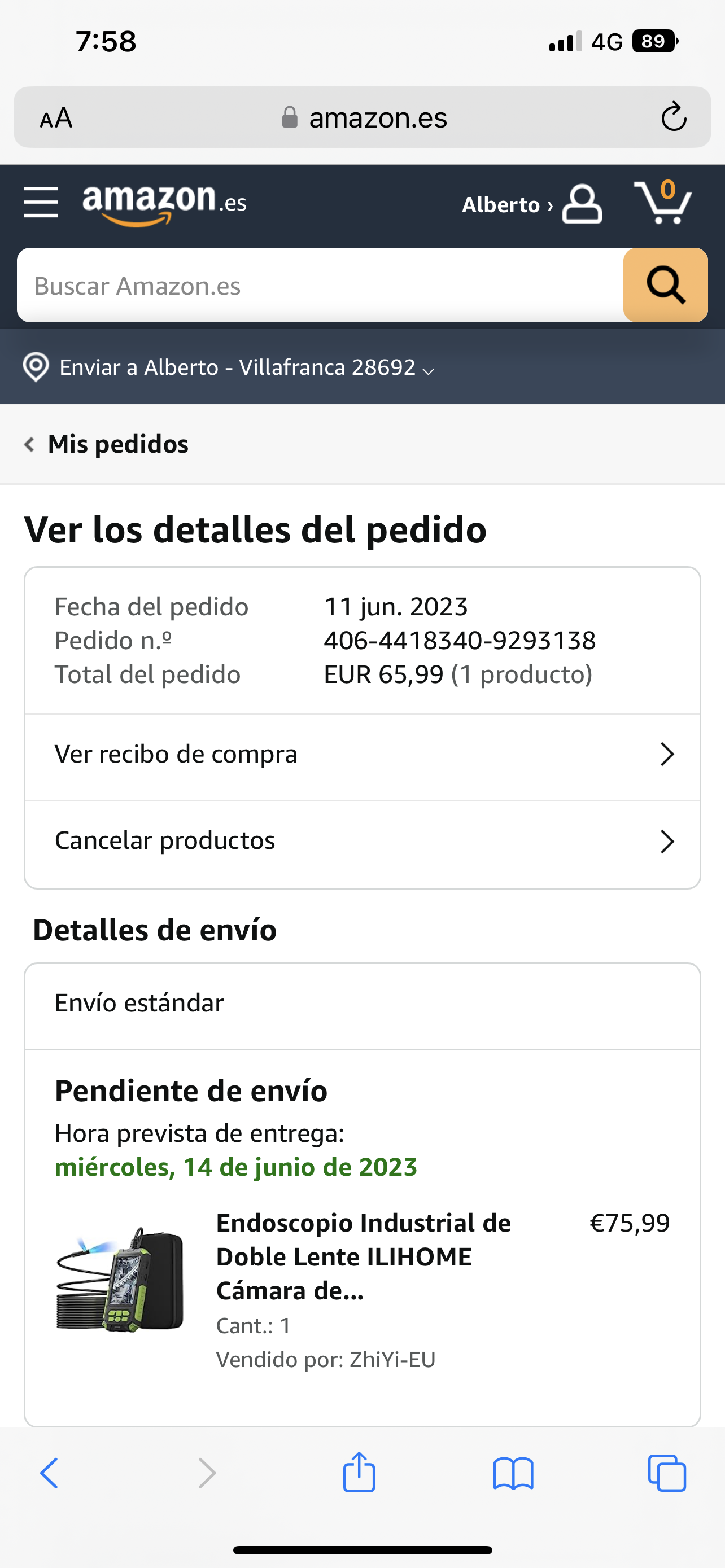Open the shopping cart icon
This screenshot has width=725, height=1568.
click(x=663, y=202)
